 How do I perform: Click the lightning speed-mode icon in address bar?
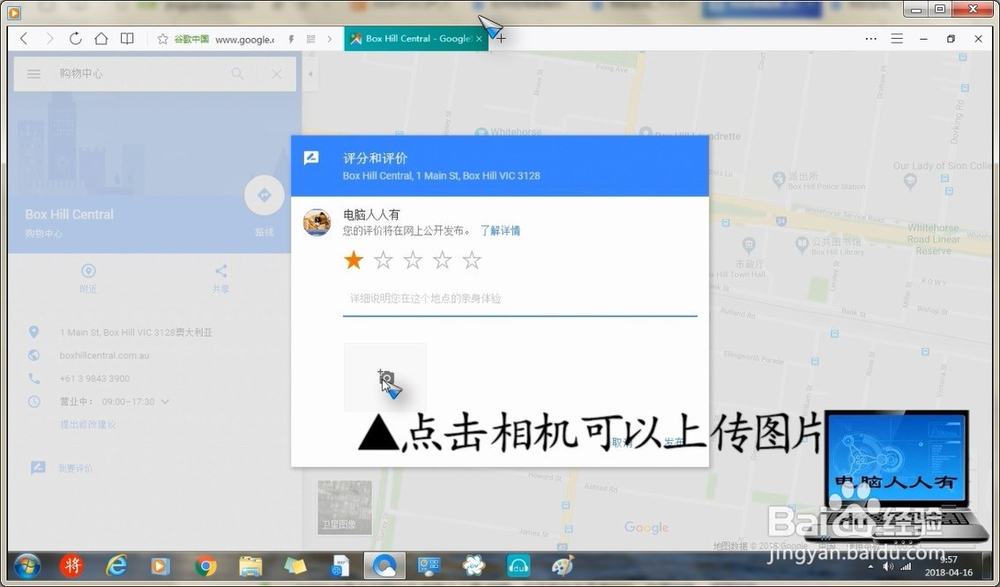tap(291, 39)
